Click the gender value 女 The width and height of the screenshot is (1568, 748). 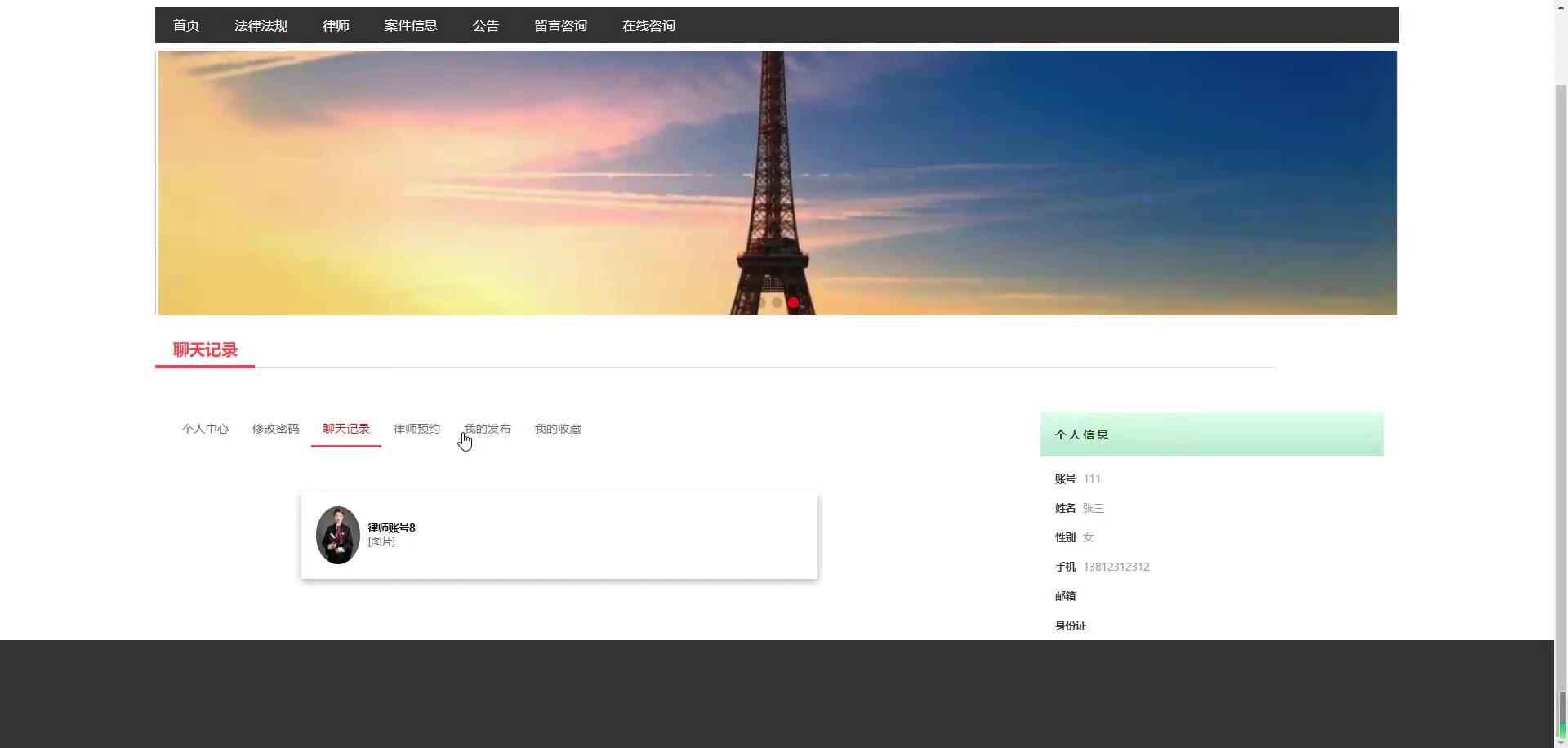1088,537
